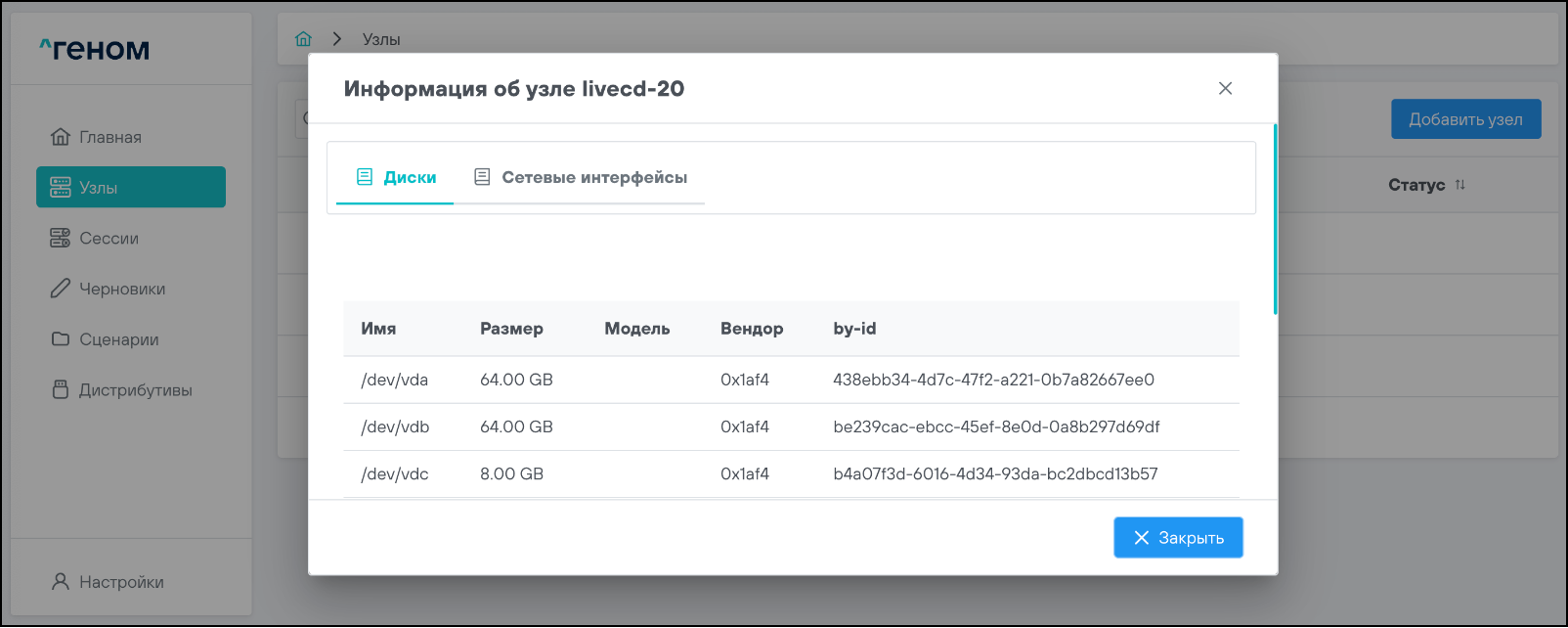Switch to the Сетевые интерфейсы tab
Viewport: 1568px width, 628px height.
[581, 177]
